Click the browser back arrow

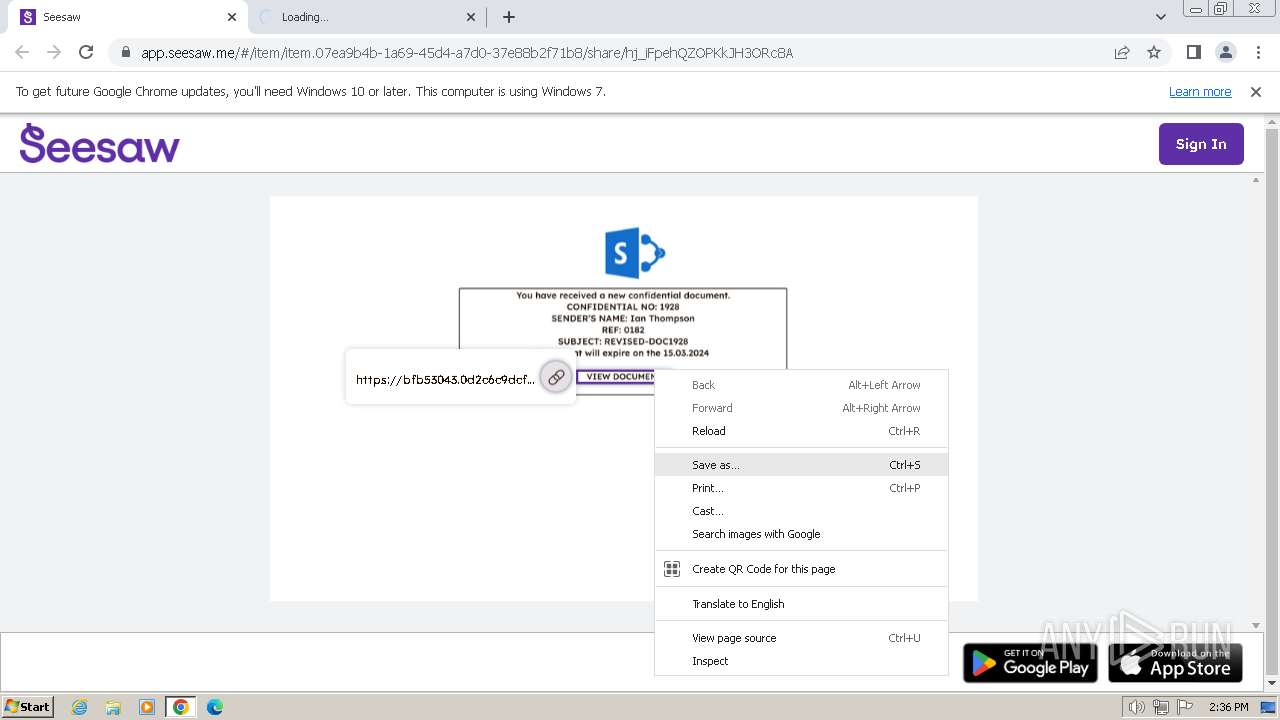click(22, 52)
